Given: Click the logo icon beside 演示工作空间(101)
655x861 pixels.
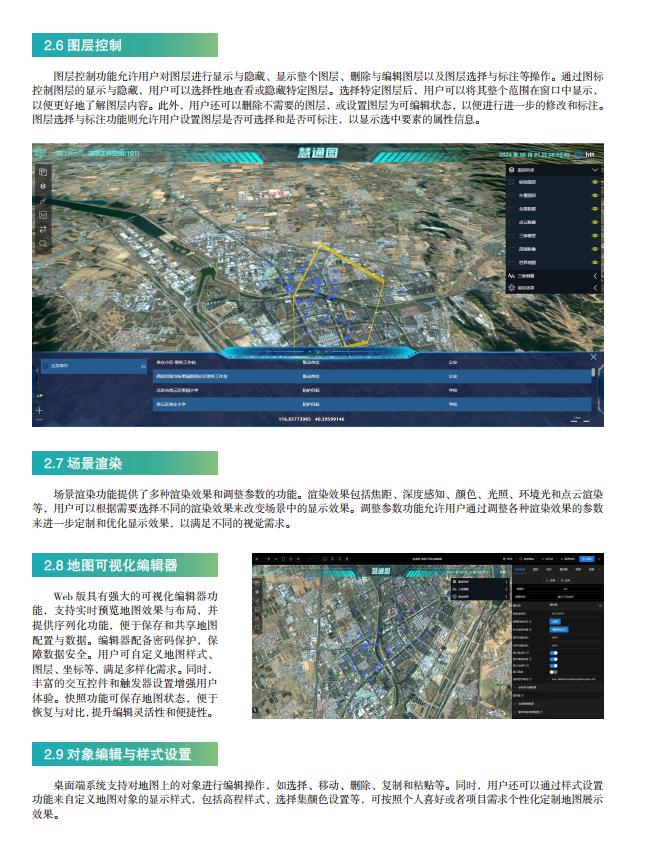Looking at the screenshot, I should pyautogui.click(x=40, y=153).
